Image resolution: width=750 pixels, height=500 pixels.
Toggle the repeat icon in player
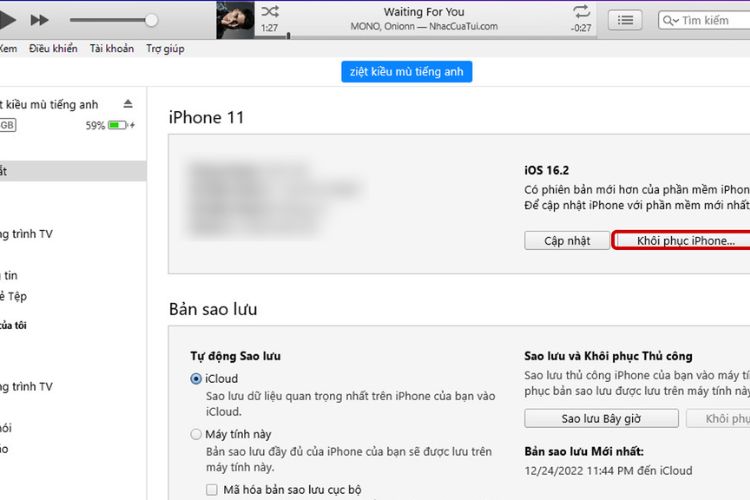581,11
